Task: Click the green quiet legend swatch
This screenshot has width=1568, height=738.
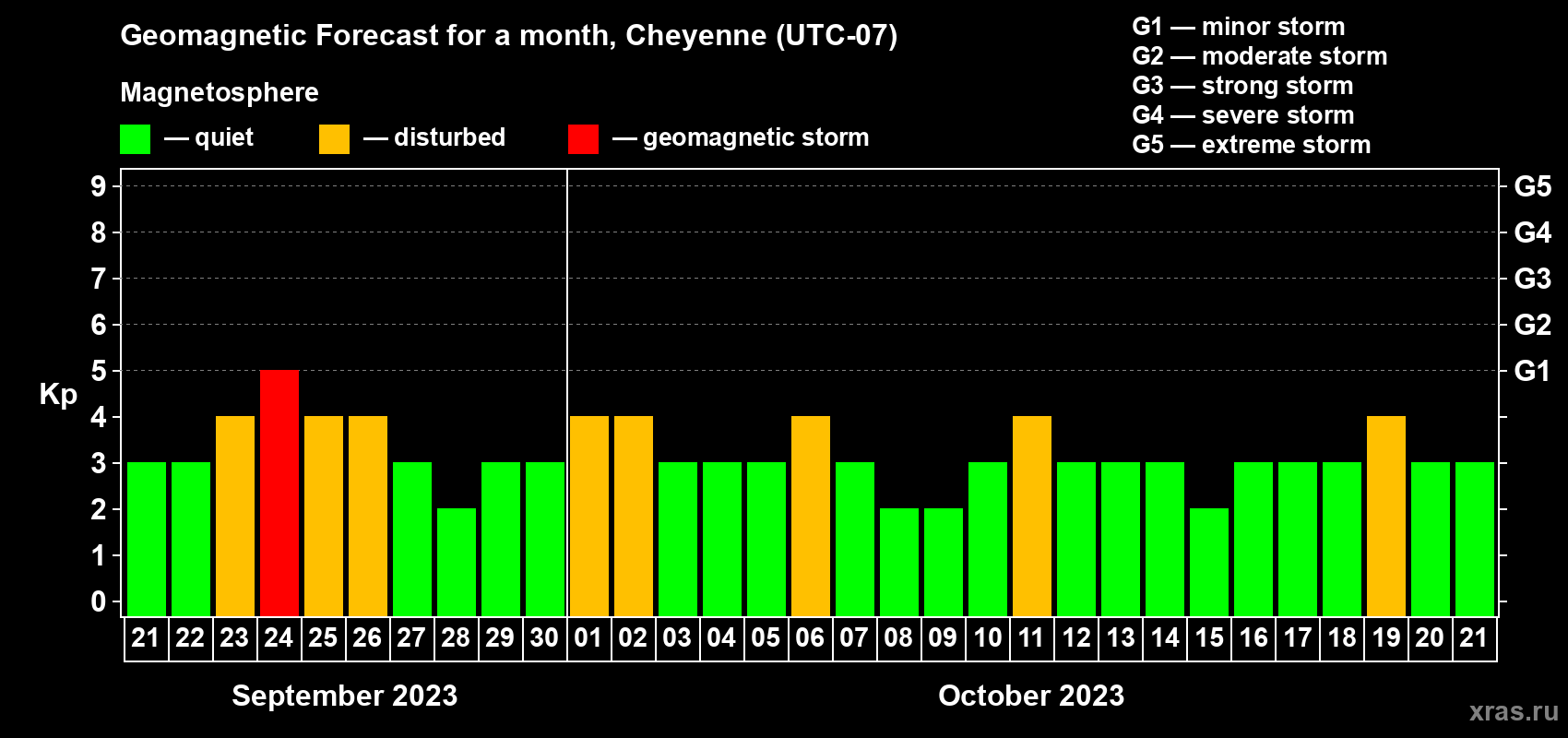Action: click(x=136, y=139)
